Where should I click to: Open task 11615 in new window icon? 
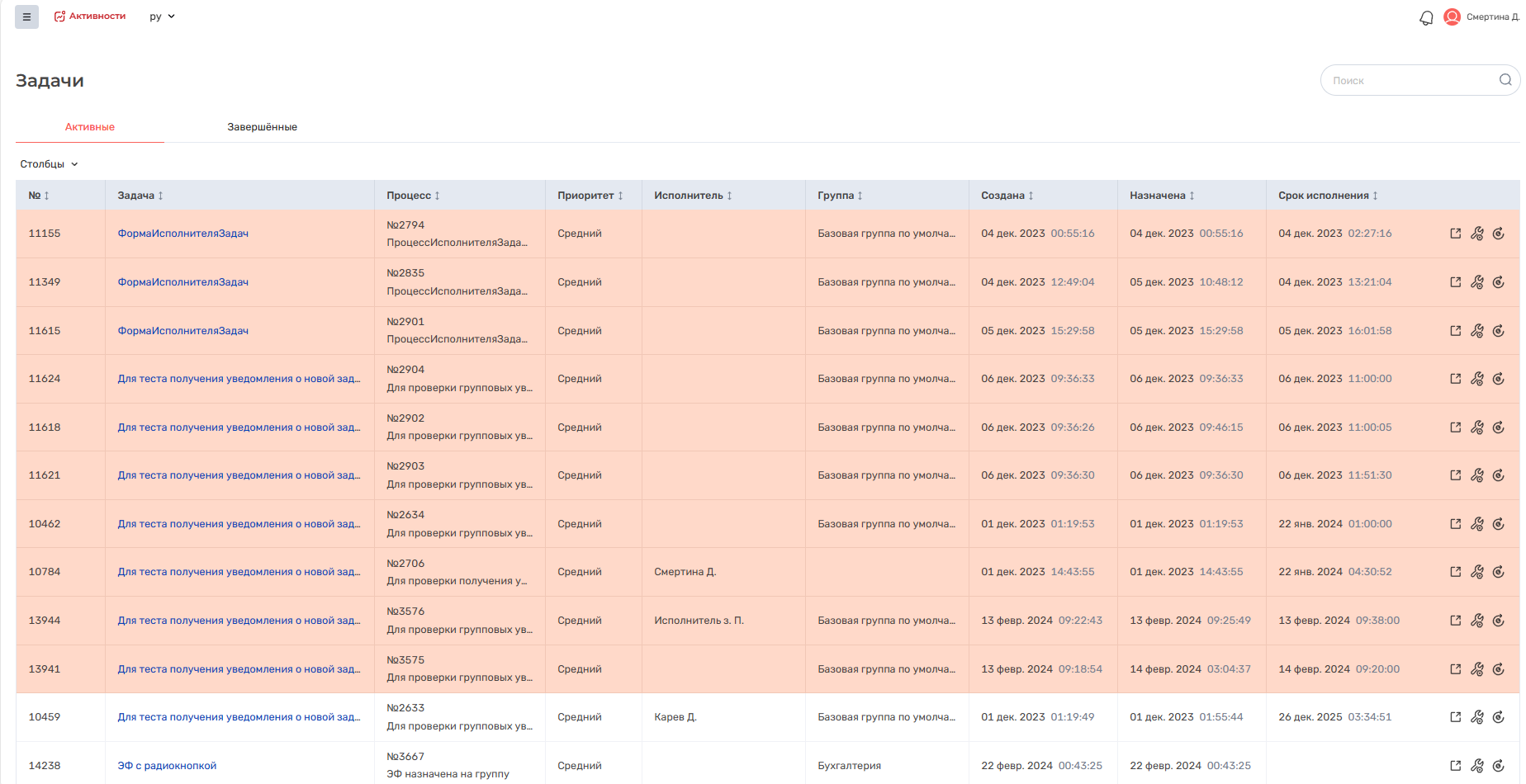click(x=1456, y=331)
